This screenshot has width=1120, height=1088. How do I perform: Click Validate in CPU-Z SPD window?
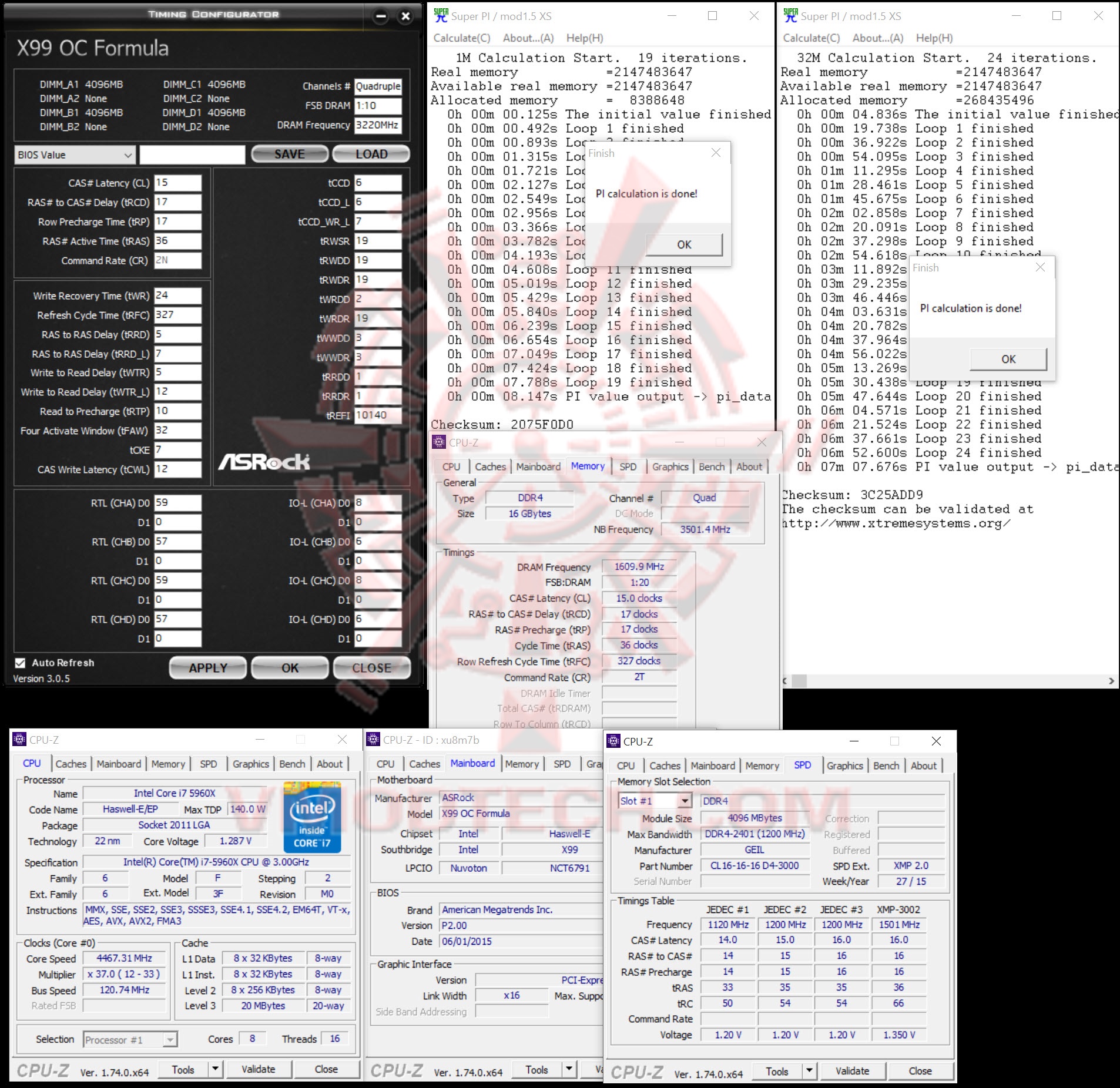point(853,1072)
